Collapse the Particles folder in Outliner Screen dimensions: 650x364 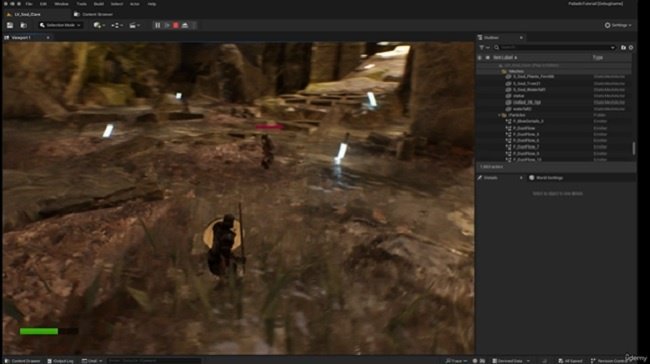pos(499,115)
